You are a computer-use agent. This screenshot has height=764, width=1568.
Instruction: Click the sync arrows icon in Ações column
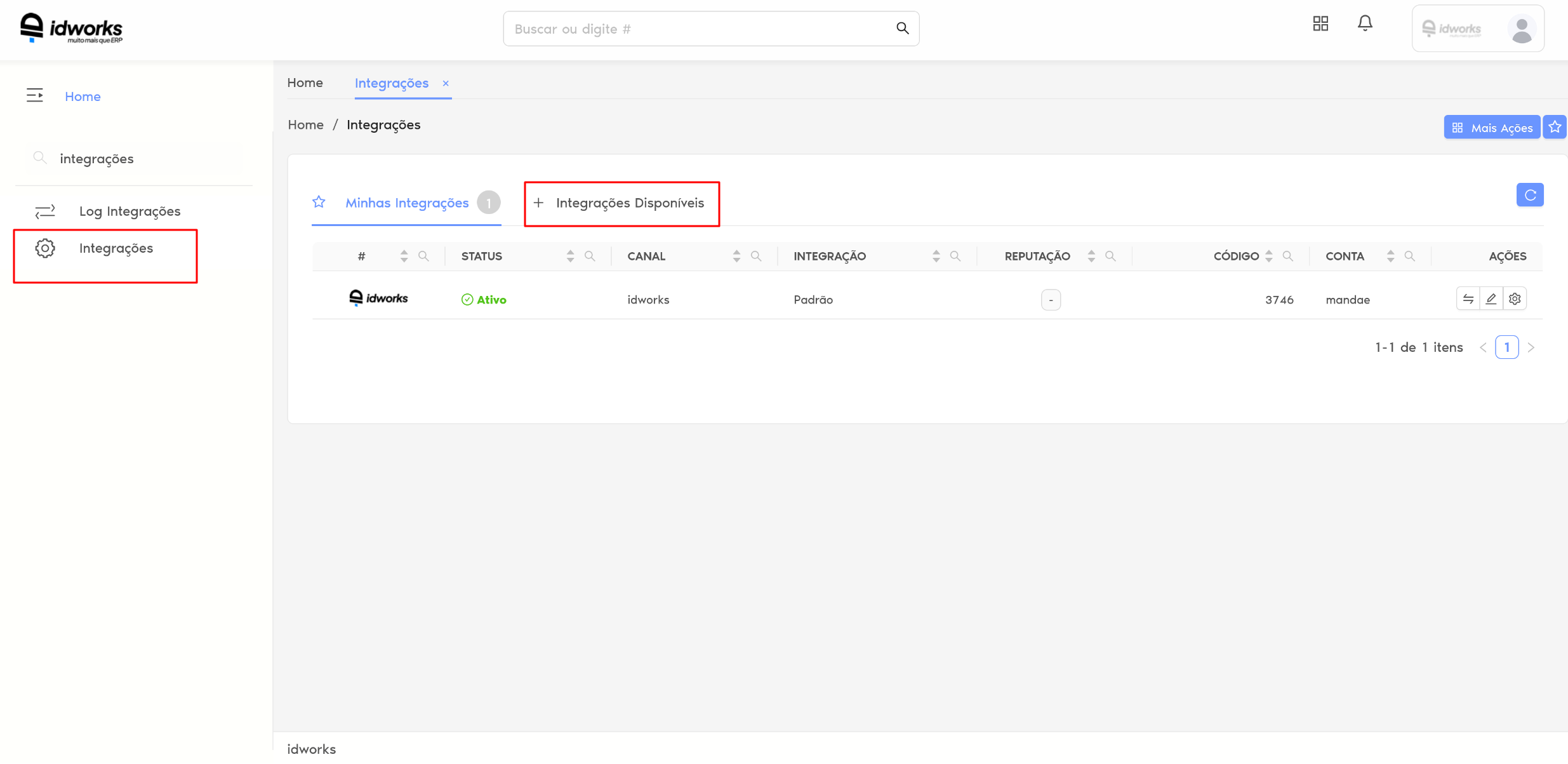1468,298
